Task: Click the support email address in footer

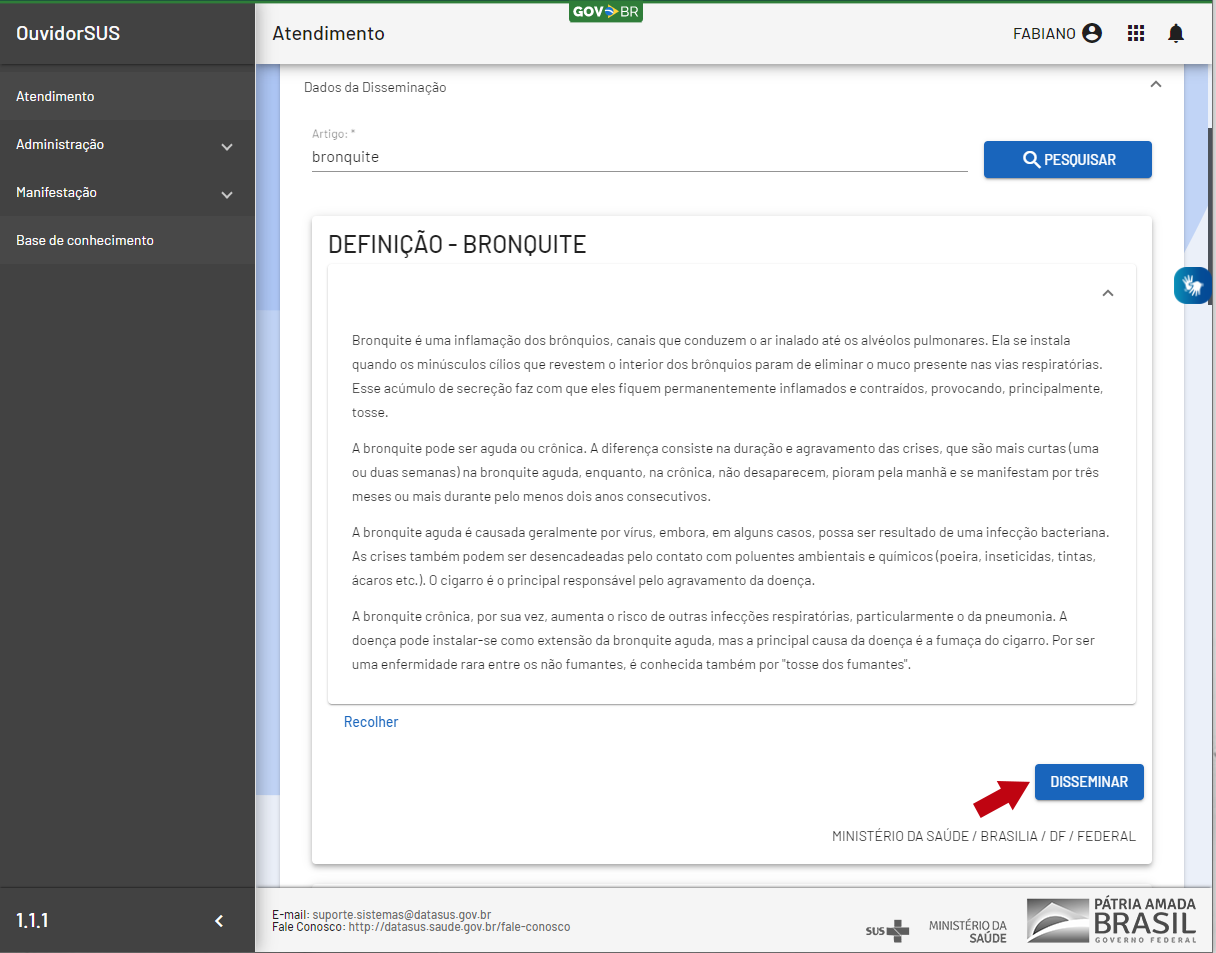Action: [x=401, y=914]
